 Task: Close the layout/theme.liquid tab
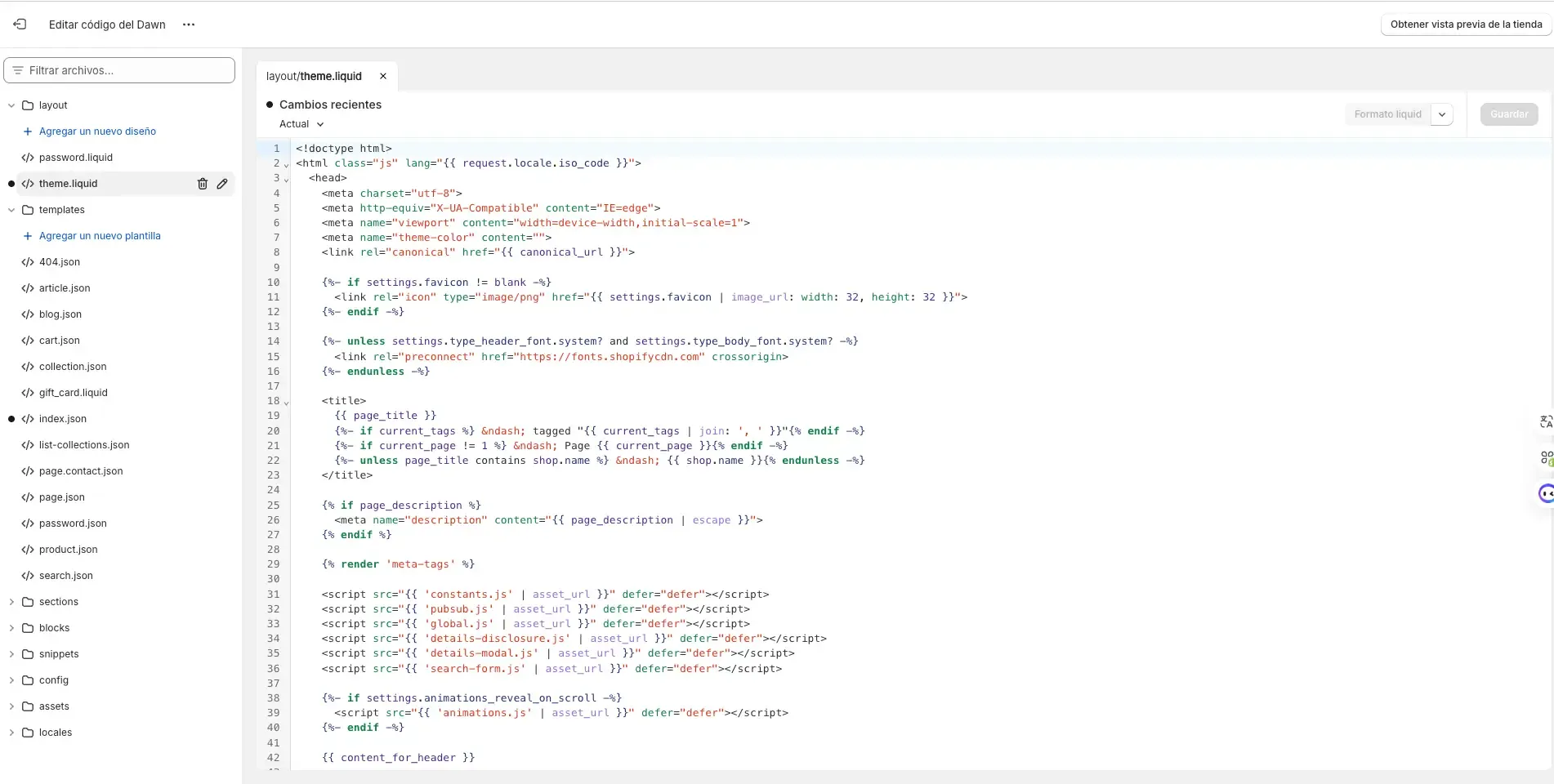click(x=383, y=76)
